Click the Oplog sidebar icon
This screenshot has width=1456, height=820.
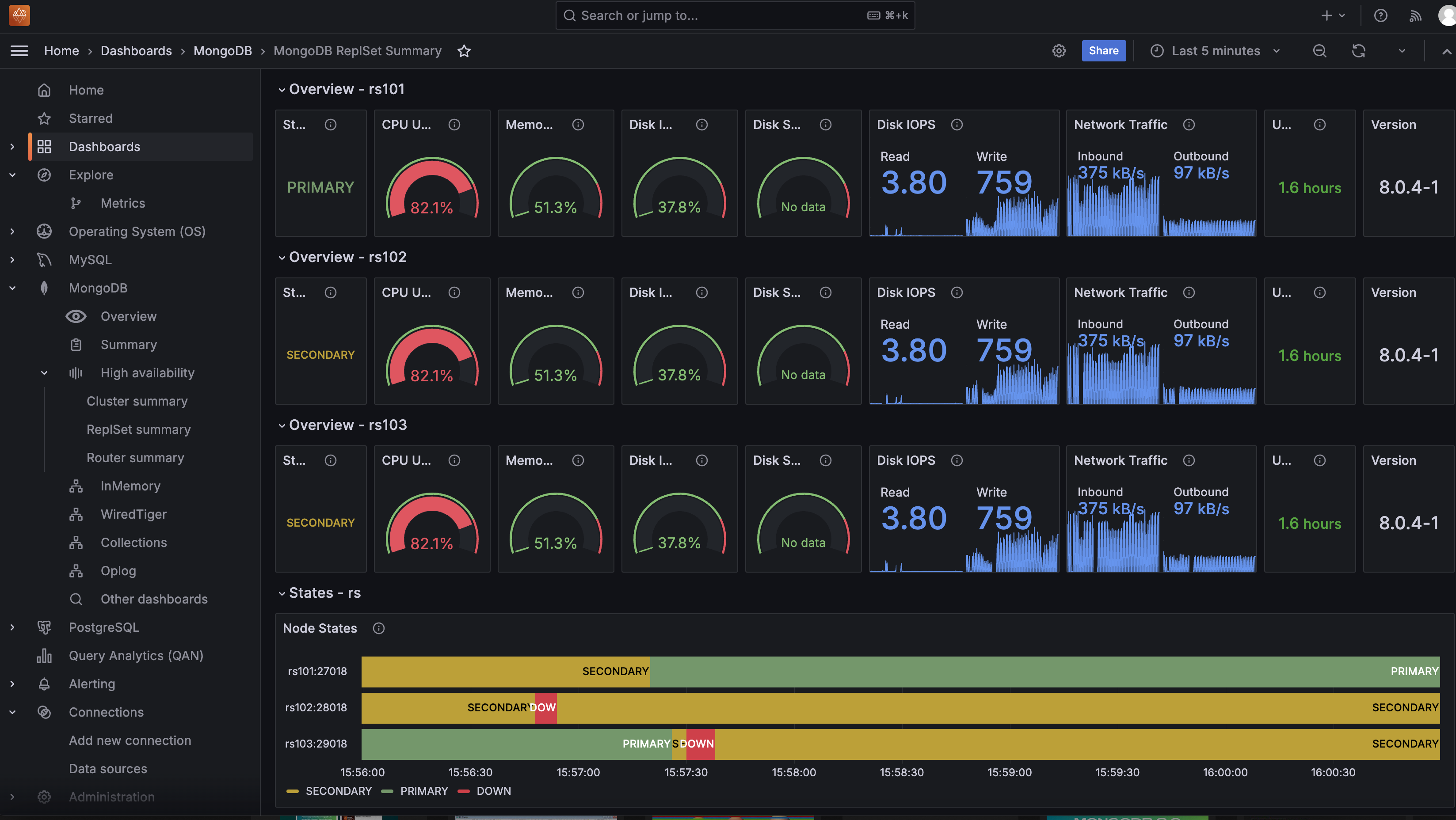coord(76,570)
